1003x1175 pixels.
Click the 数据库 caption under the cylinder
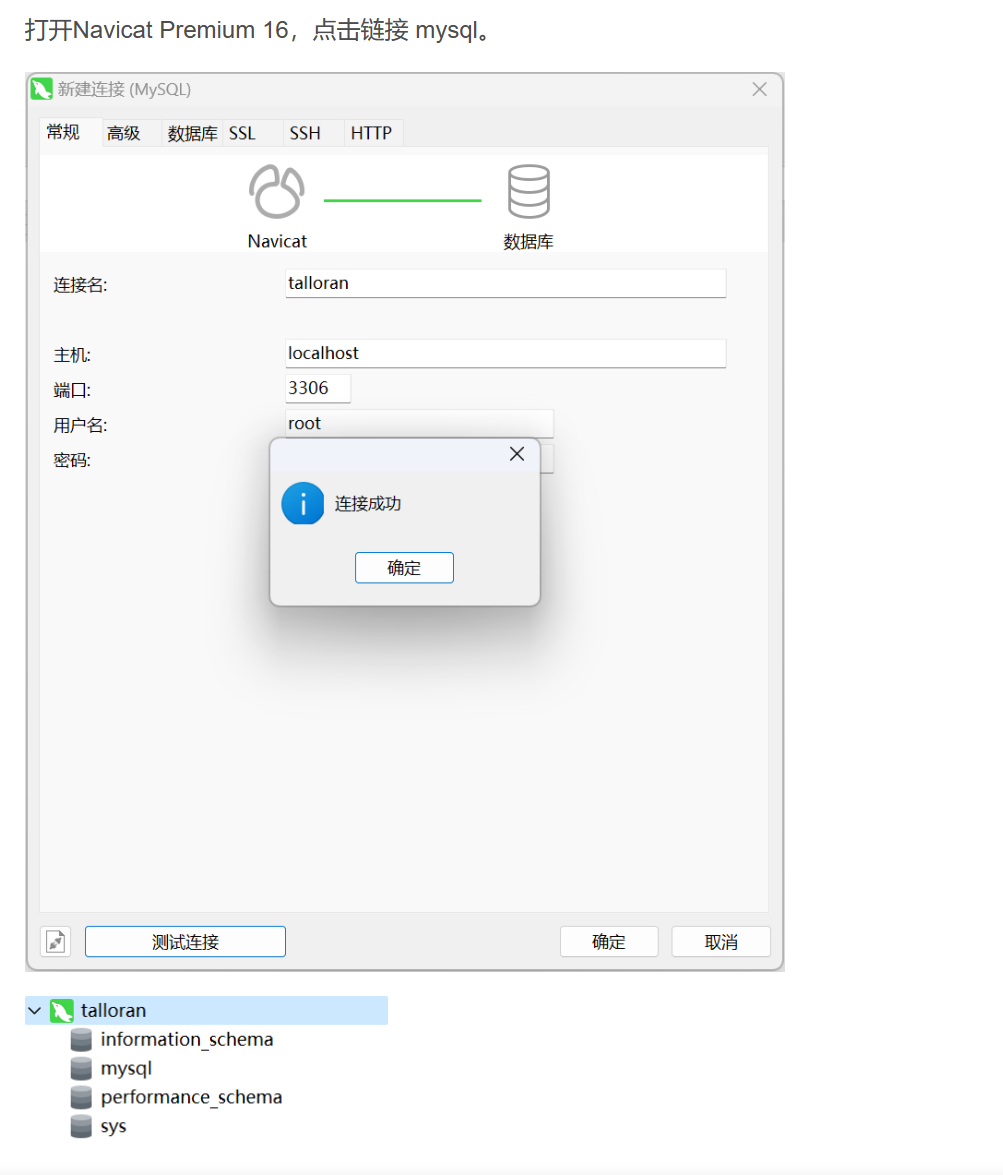pyautogui.click(x=528, y=241)
